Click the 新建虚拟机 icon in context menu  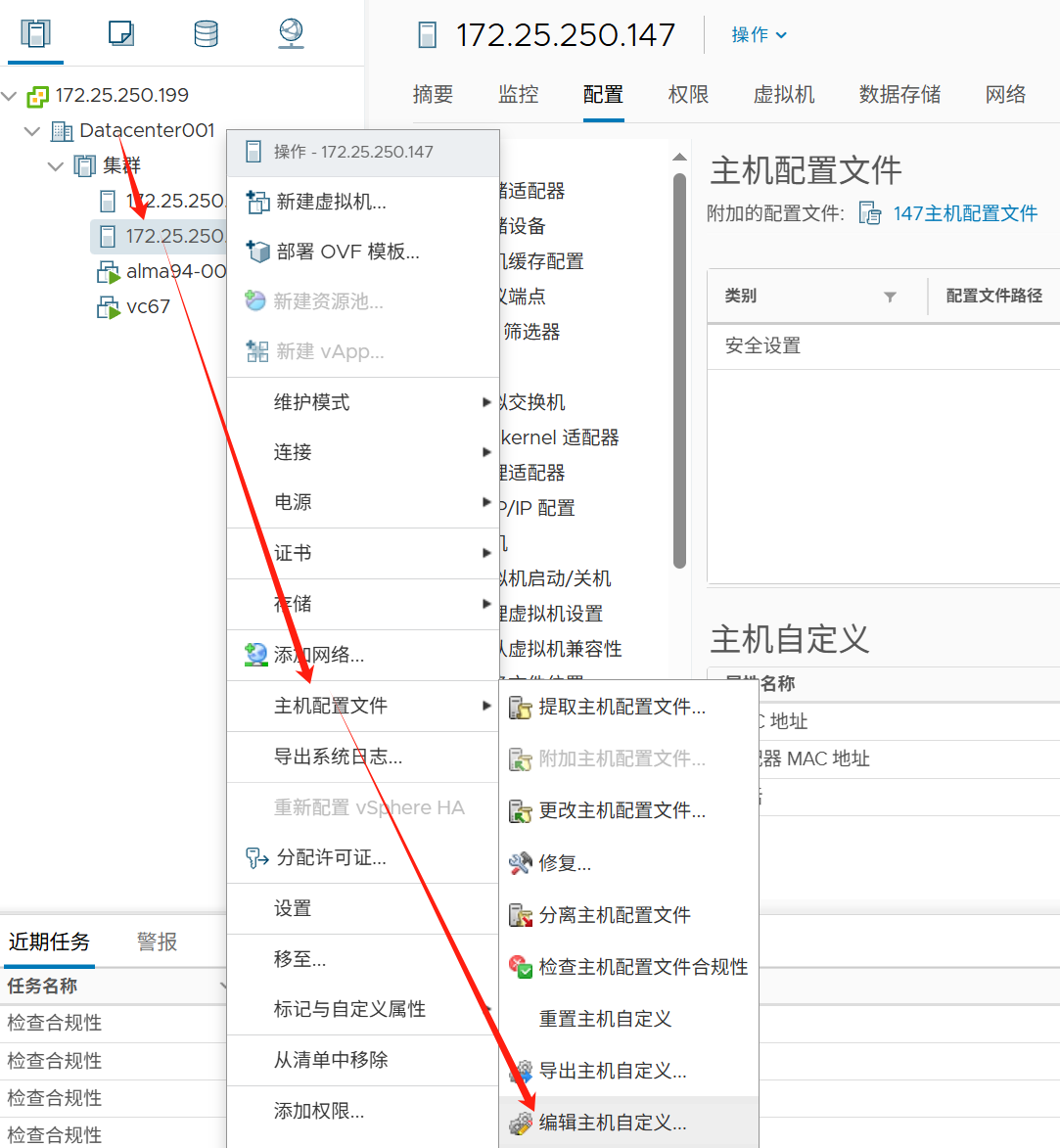[257, 202]
